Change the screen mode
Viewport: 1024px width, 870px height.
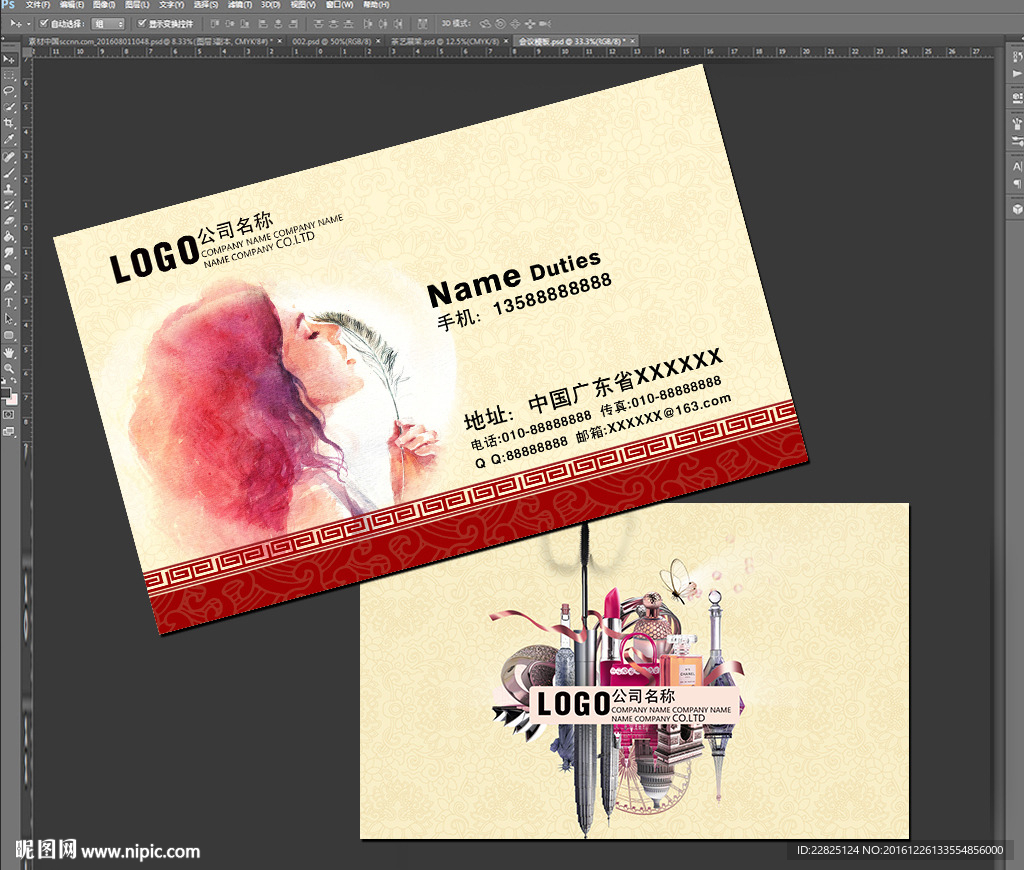coord(8,431)
